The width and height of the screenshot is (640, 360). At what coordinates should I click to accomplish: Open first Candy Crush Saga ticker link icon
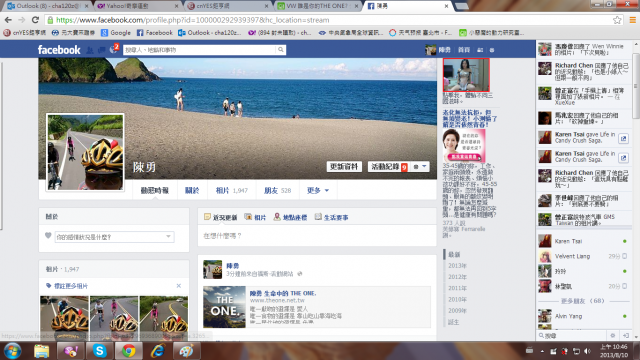click(x=623, y=139)
